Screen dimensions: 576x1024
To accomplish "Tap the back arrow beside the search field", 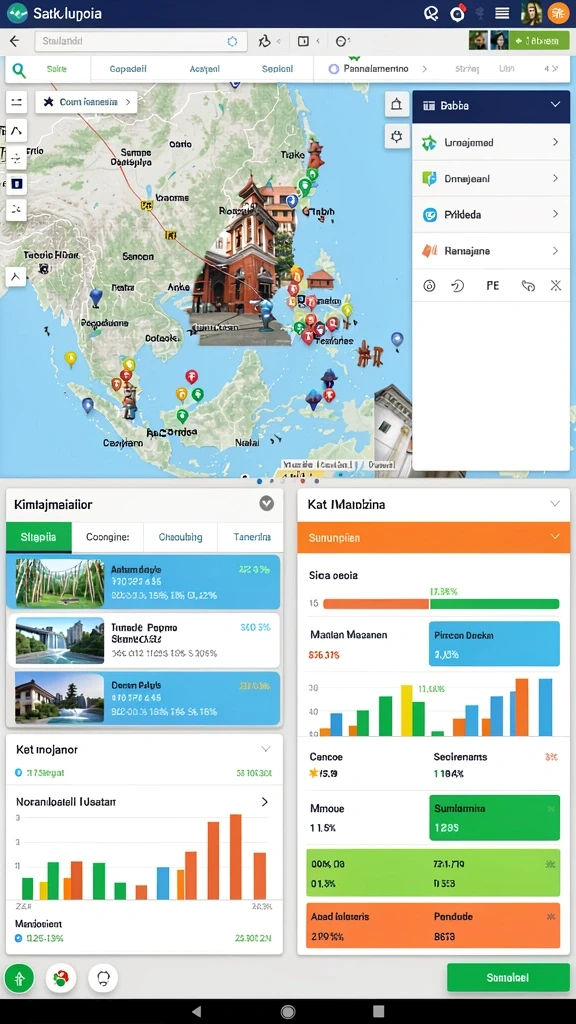I will (14, 41).
